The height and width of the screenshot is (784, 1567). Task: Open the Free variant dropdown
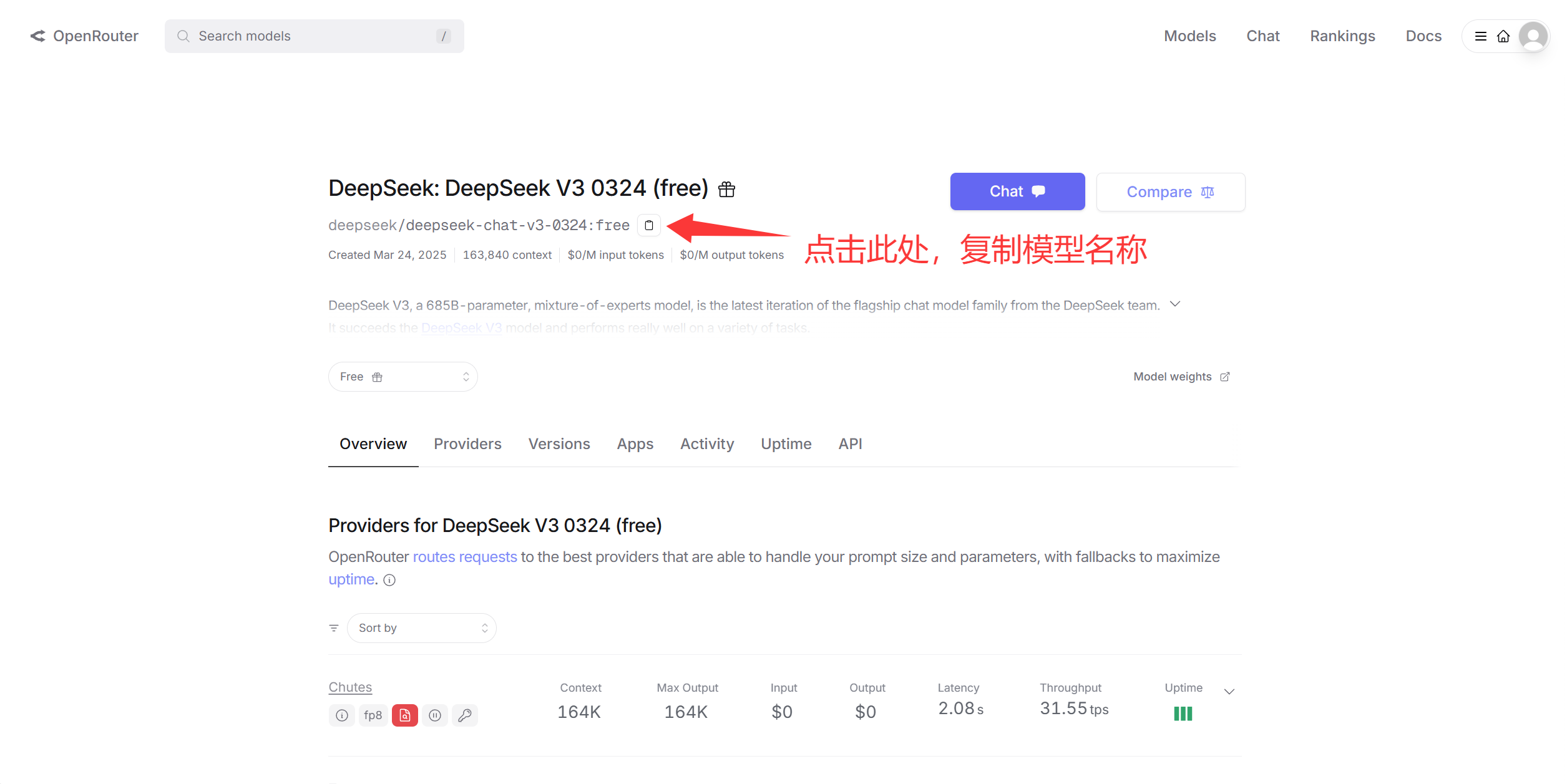(403, 377)
